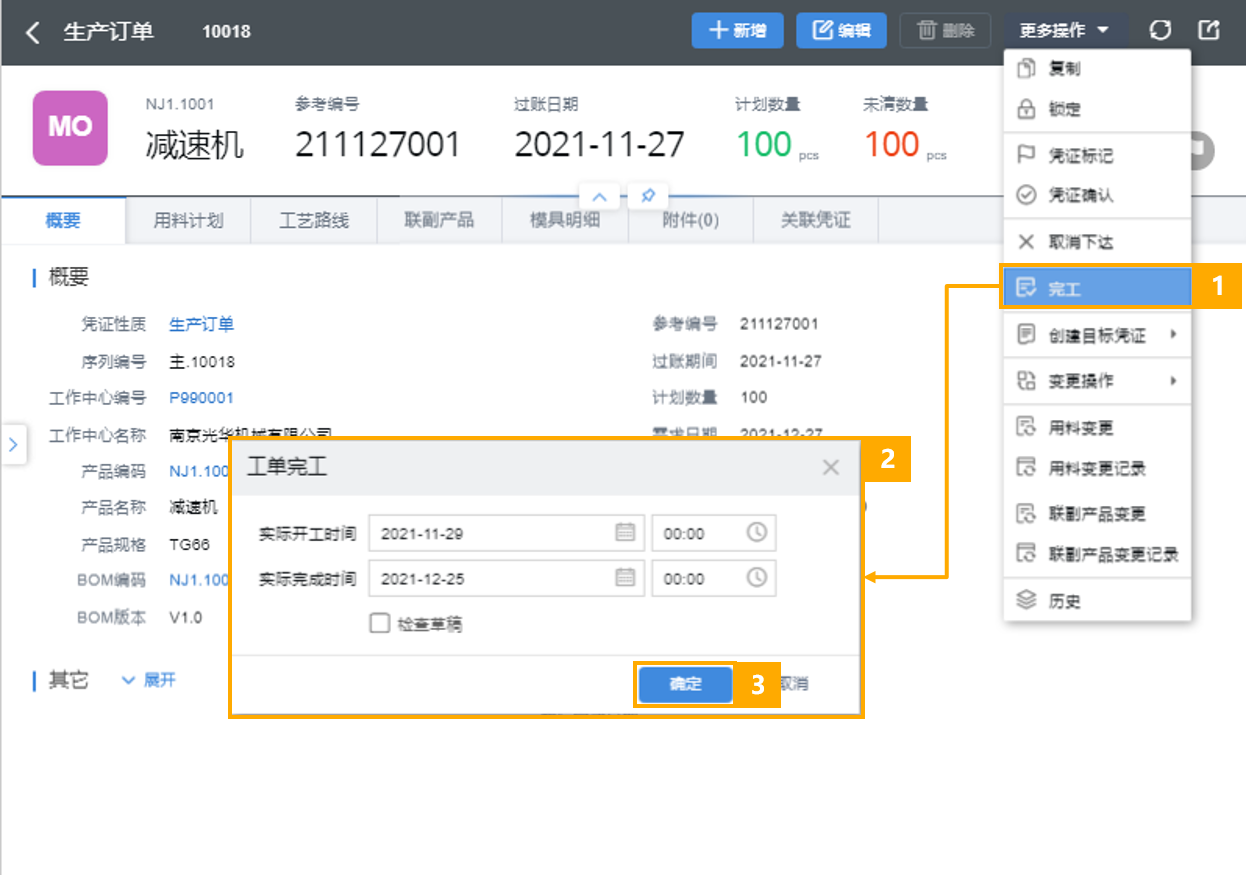Expand 变更操作 submenu
The image size is (1246, 875).
pos(1097,381)
